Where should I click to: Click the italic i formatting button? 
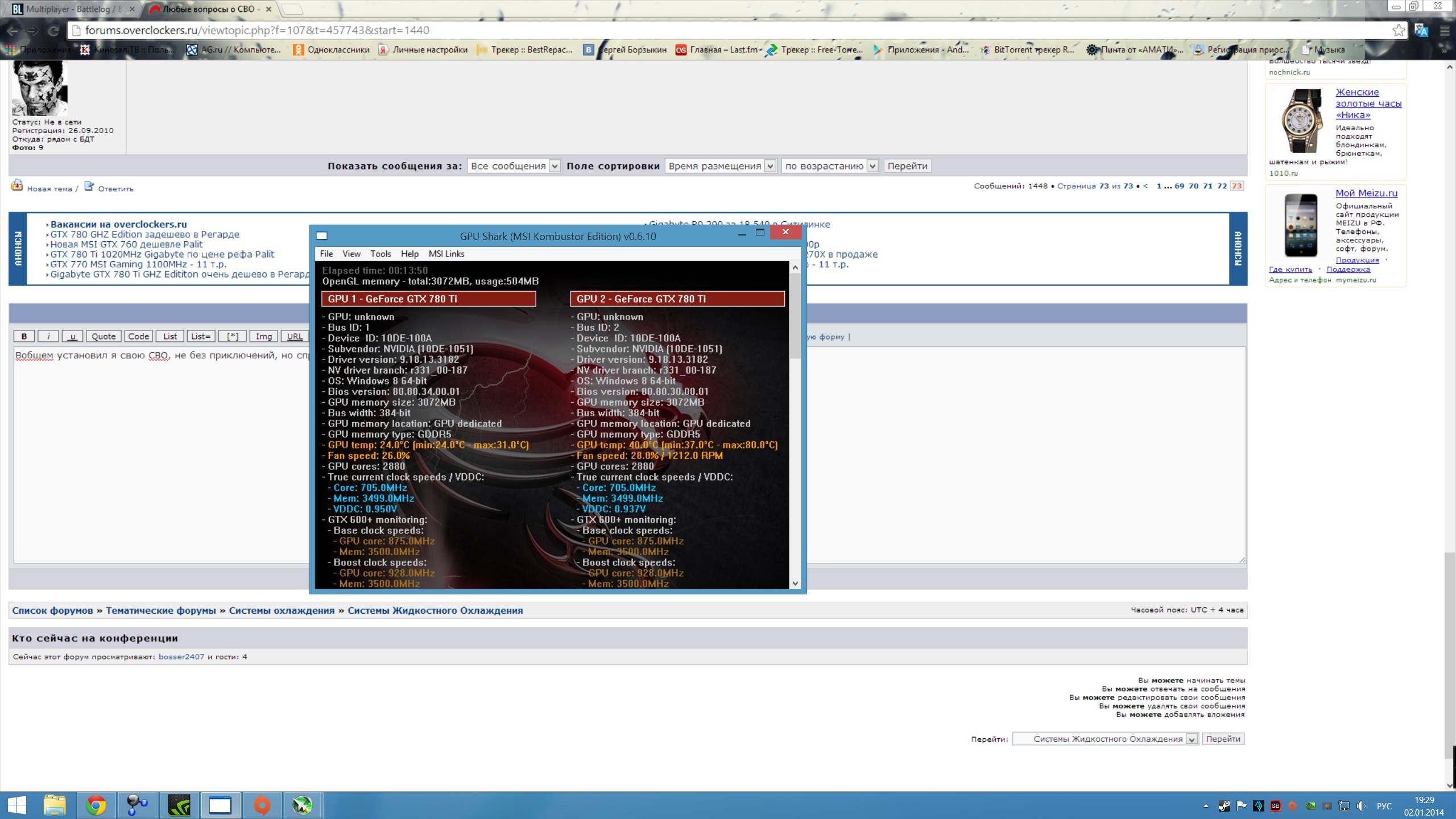(48, 336)
